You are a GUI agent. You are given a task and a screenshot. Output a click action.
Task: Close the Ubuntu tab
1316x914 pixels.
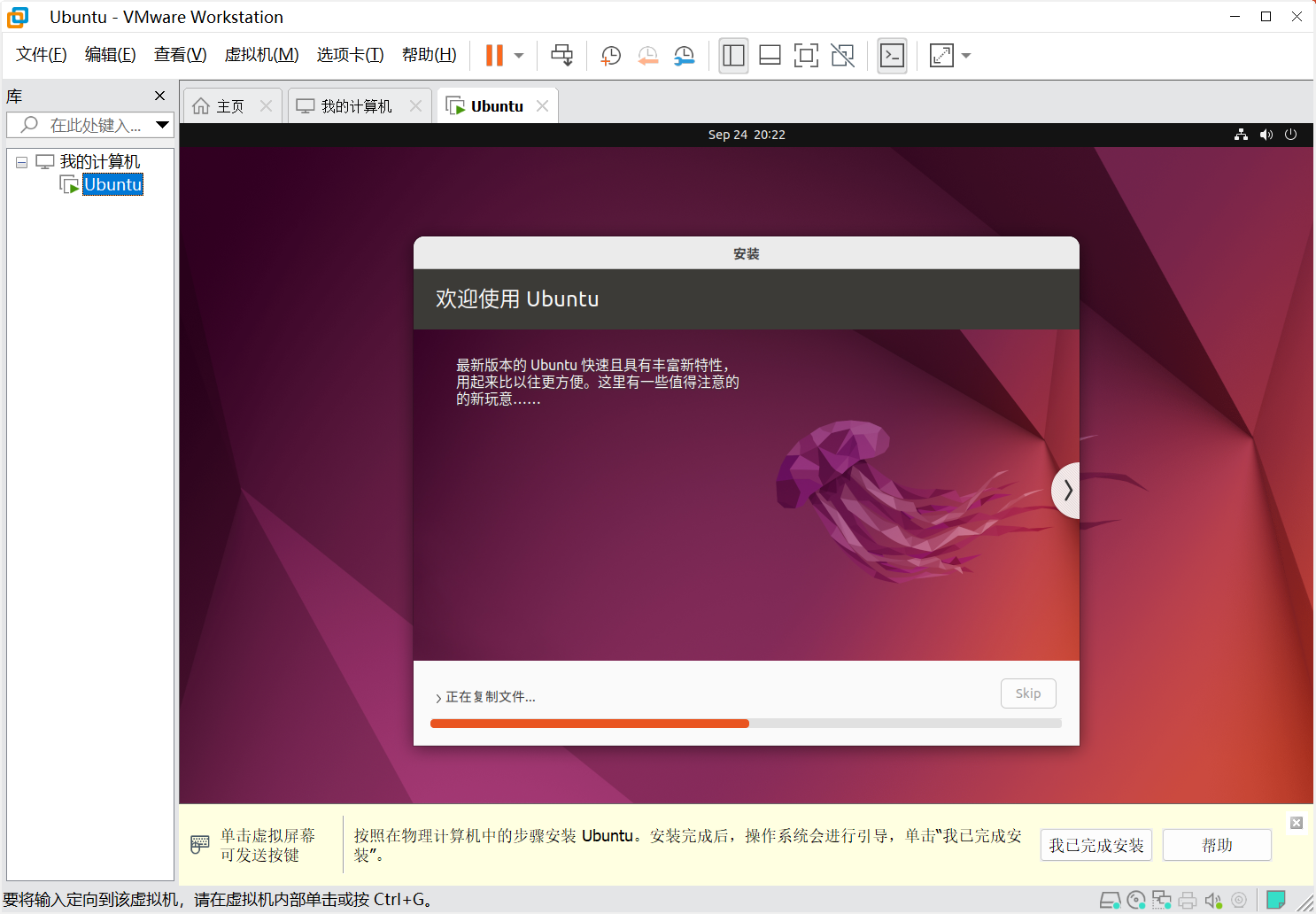(x=543, y=106)
